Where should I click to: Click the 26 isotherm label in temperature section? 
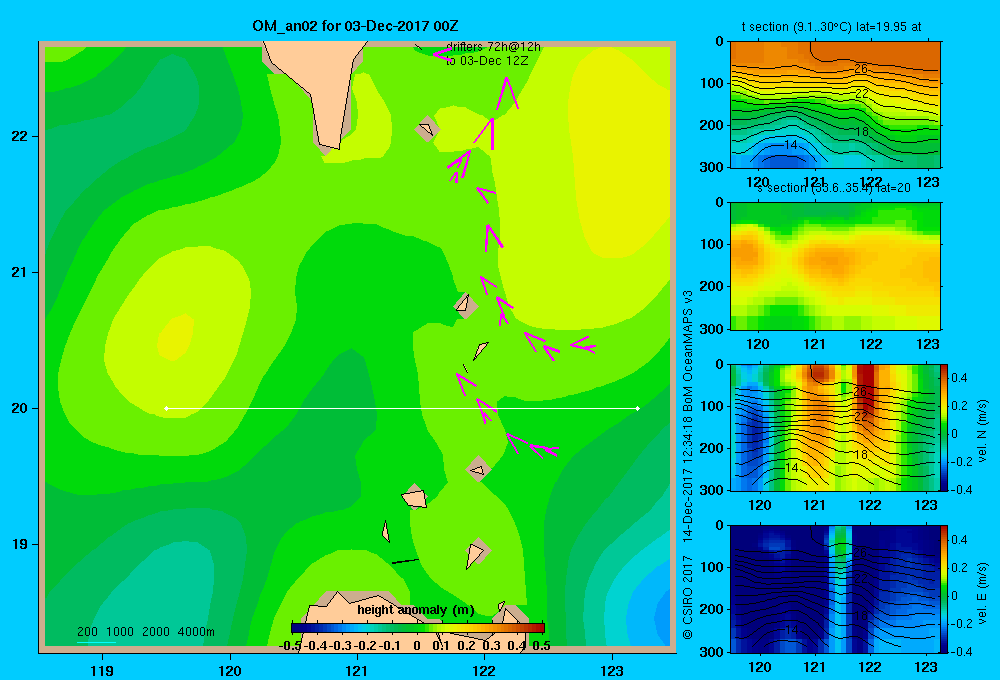860,68
